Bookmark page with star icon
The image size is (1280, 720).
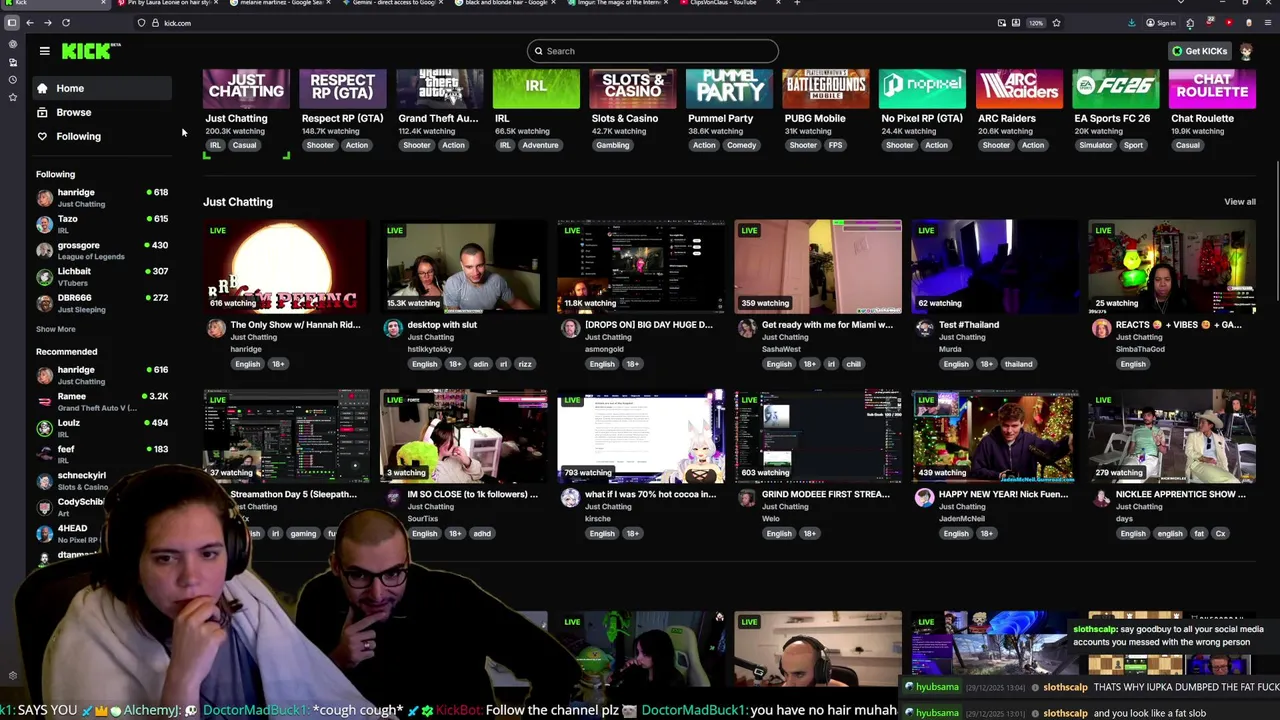pyautogui.click(x=1056, y=22)
